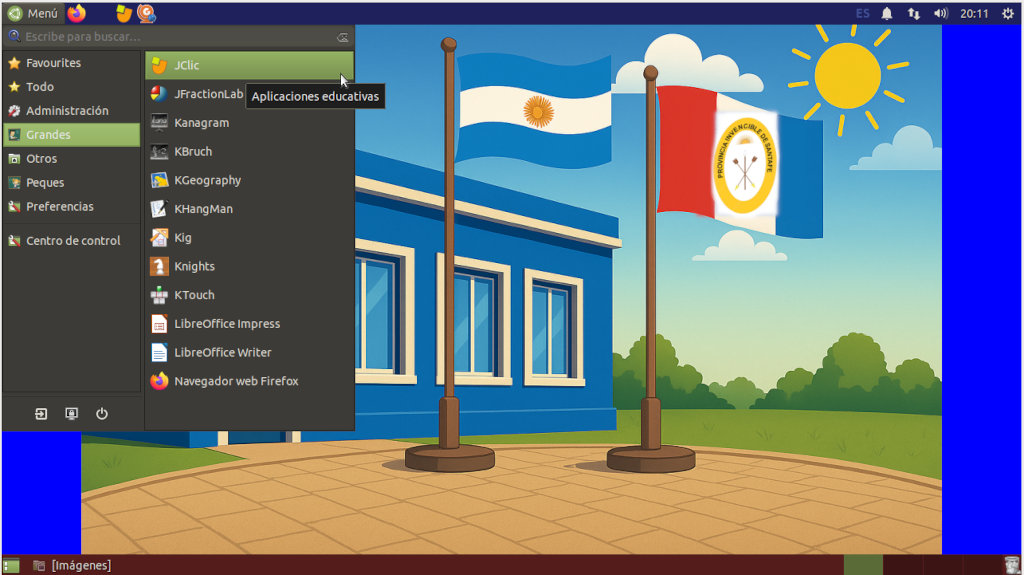
Task: Select the Peques category
Action: 45,183
